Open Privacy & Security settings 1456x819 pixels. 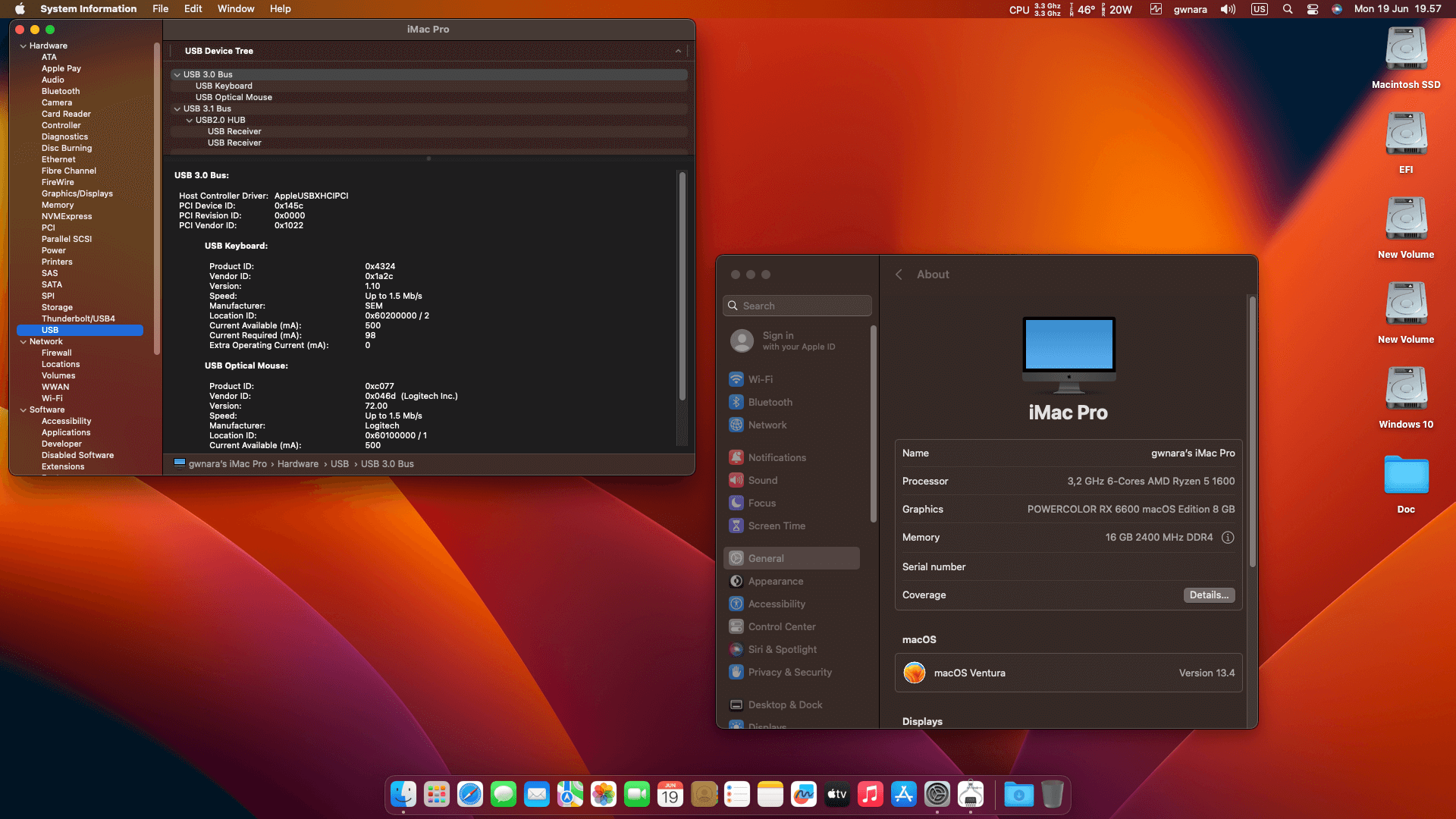789,672
